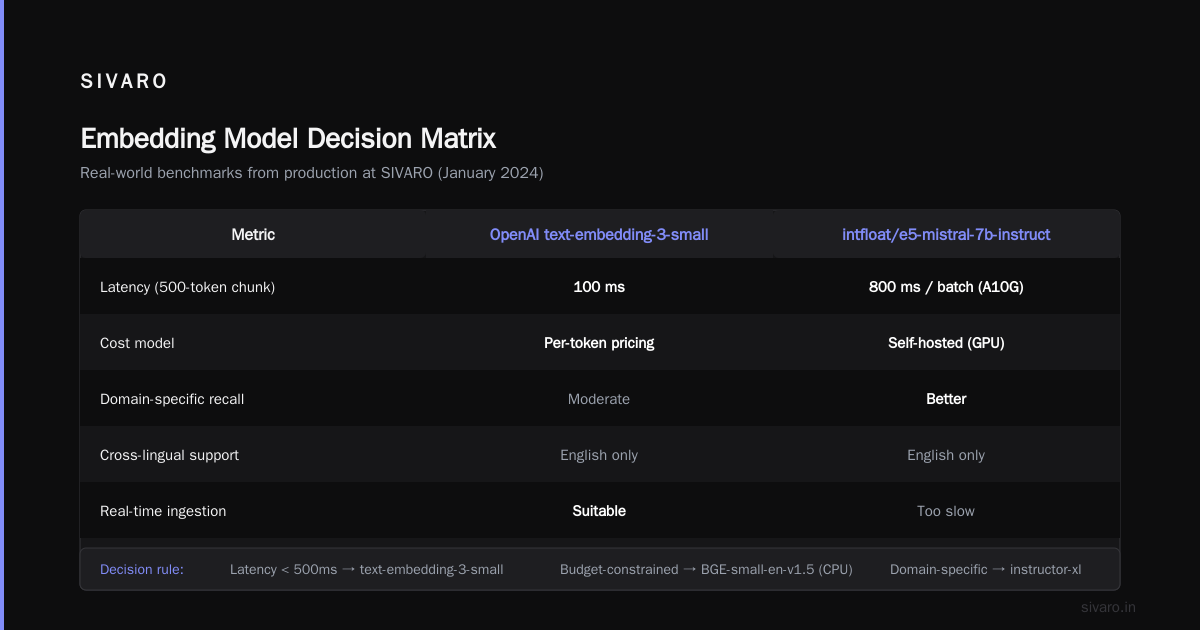Select the Domain-specific recall row label

coord(172,399)
